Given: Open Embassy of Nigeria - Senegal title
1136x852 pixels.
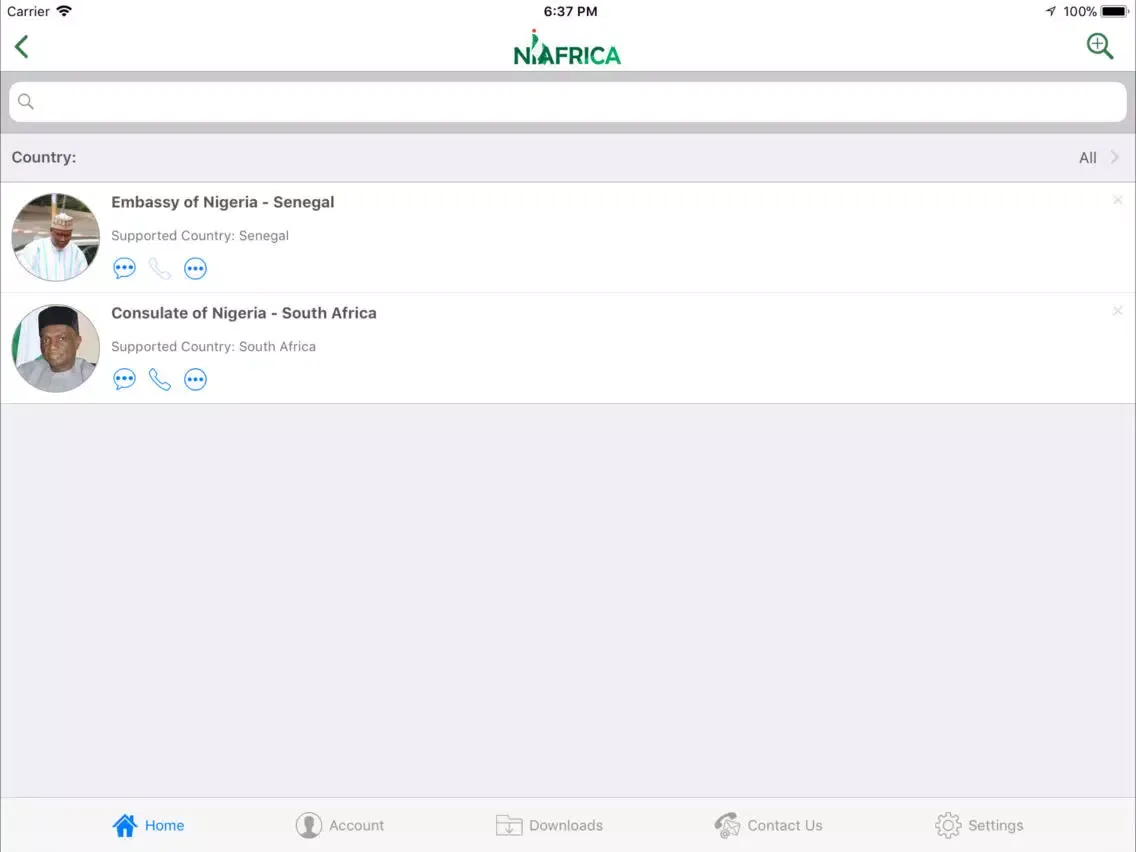Looking at the screenshot, I should pos(222,202).
